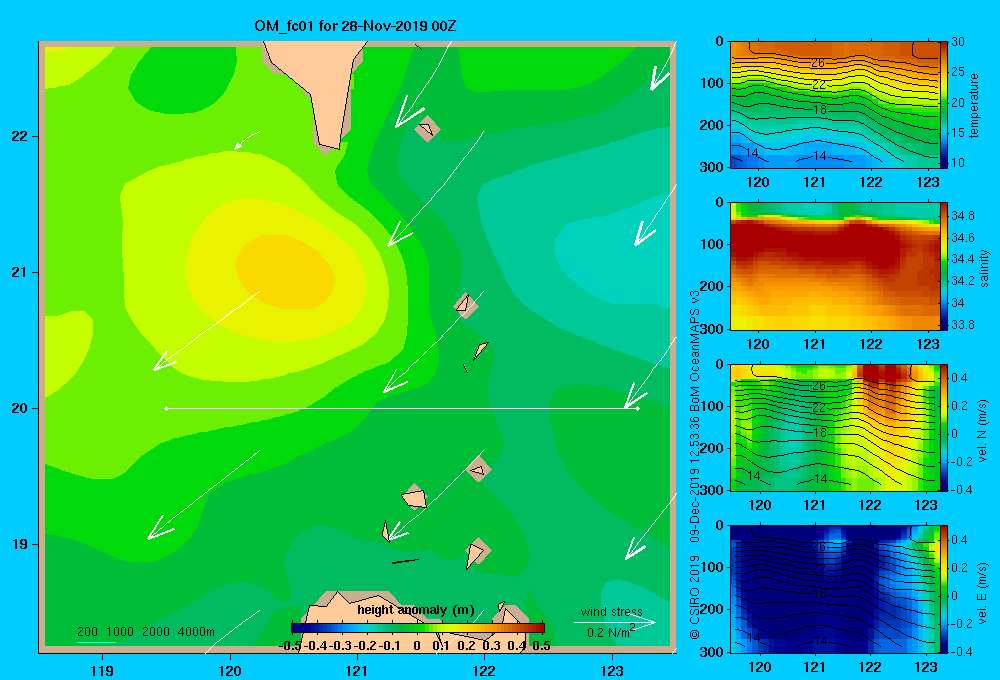Image resolution: width=1000 pixels, height=680 pixels.
Task: Click the west endpoint of the section line
Action: [166, 408]
